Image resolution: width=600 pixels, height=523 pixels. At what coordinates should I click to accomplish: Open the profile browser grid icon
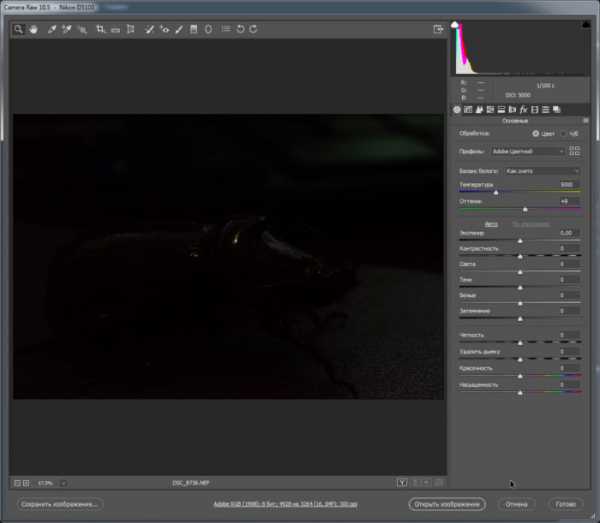pos(574,151)
